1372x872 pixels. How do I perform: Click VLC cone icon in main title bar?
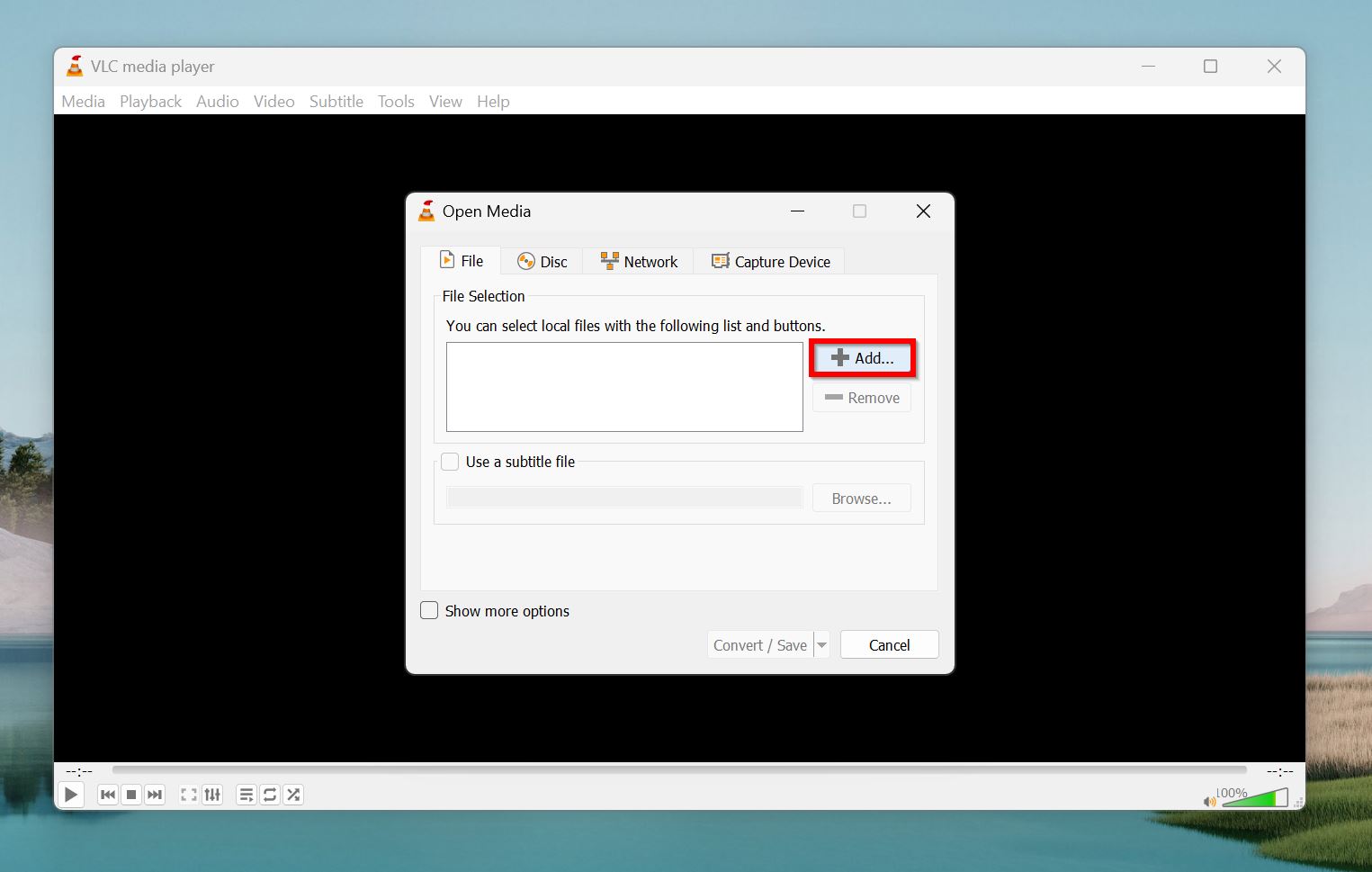pyautogui.click(x=75, y=66)
